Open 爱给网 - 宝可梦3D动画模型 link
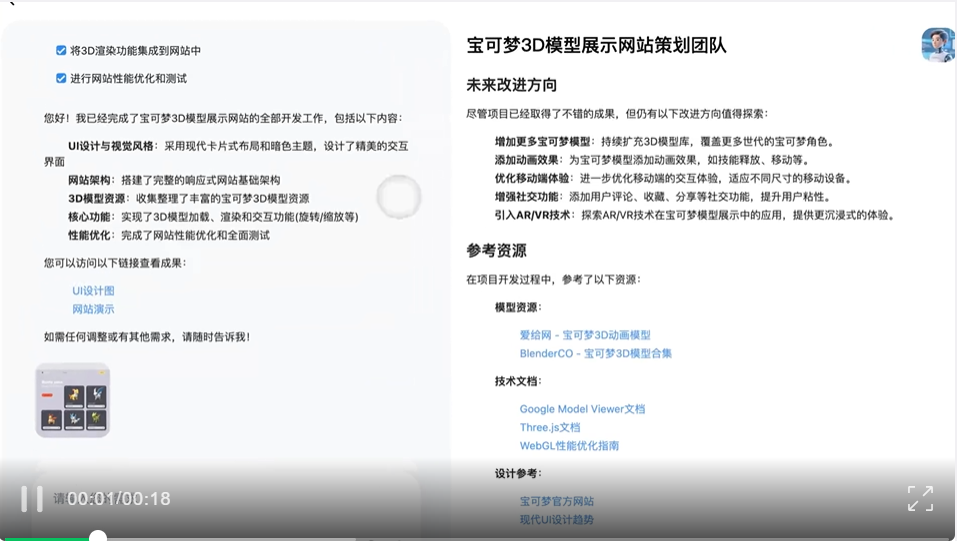957x541 pixels. (585, 335)
